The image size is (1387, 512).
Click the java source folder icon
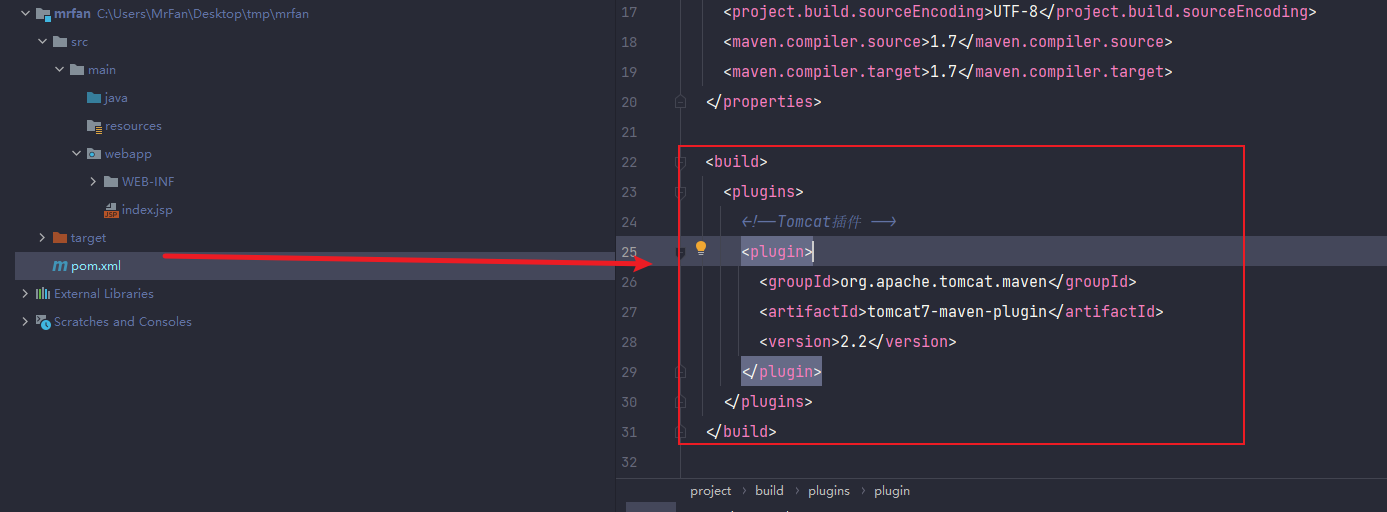(x=94, y=98)
